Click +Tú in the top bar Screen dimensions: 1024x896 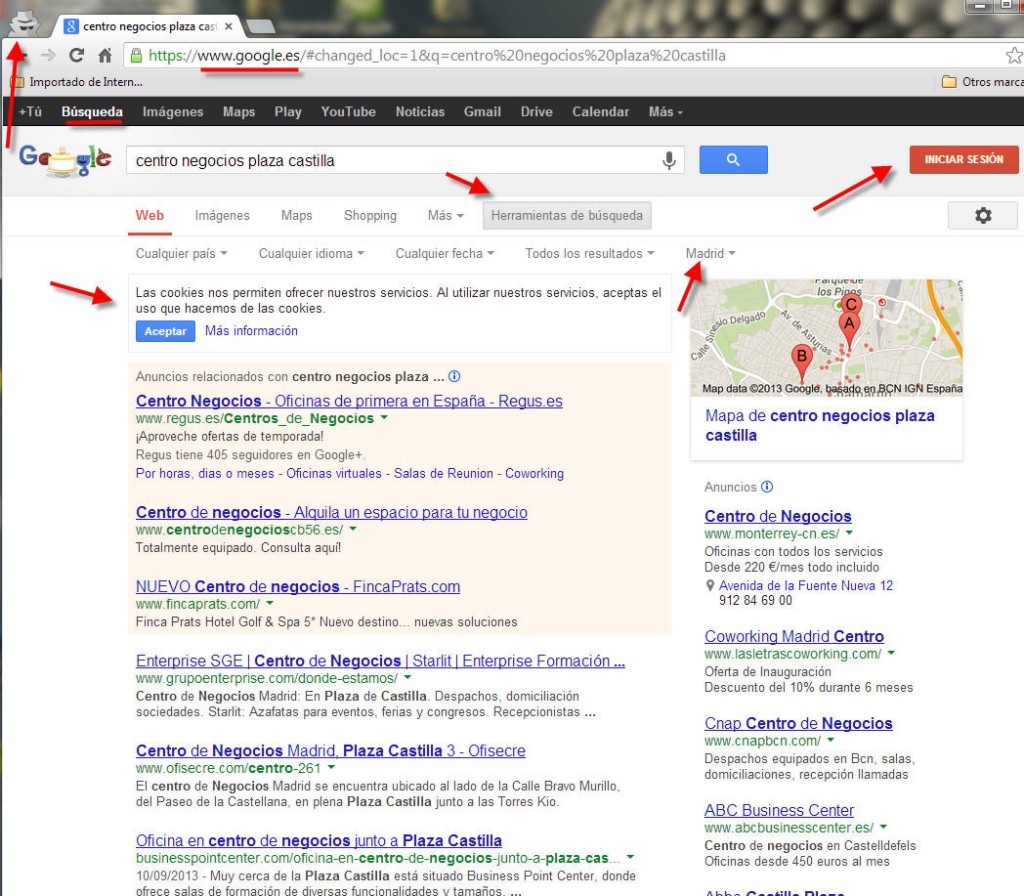tap(30, 112)
